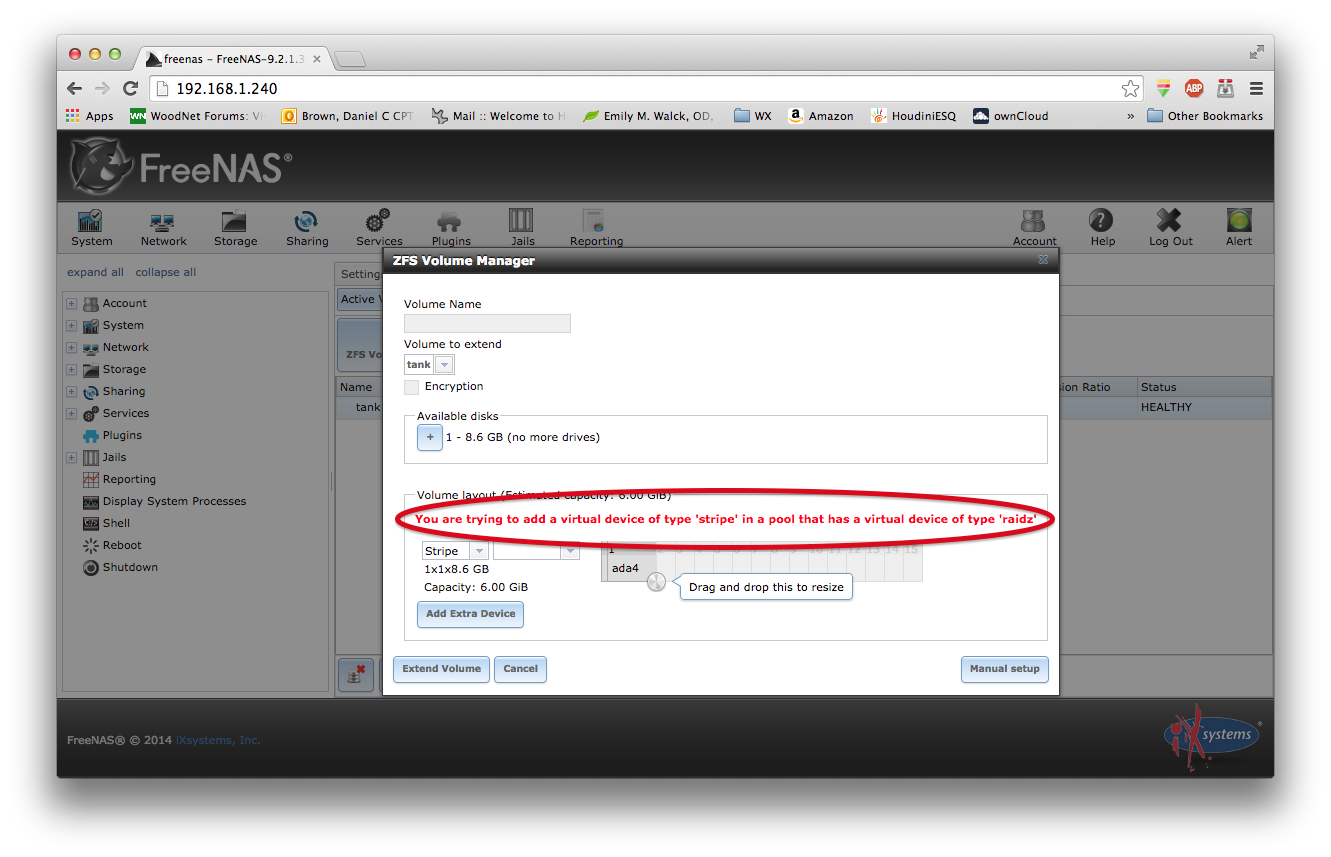Click the FreeNAS logo
The width and height of the screenshot is (1331, 857).
181,166
